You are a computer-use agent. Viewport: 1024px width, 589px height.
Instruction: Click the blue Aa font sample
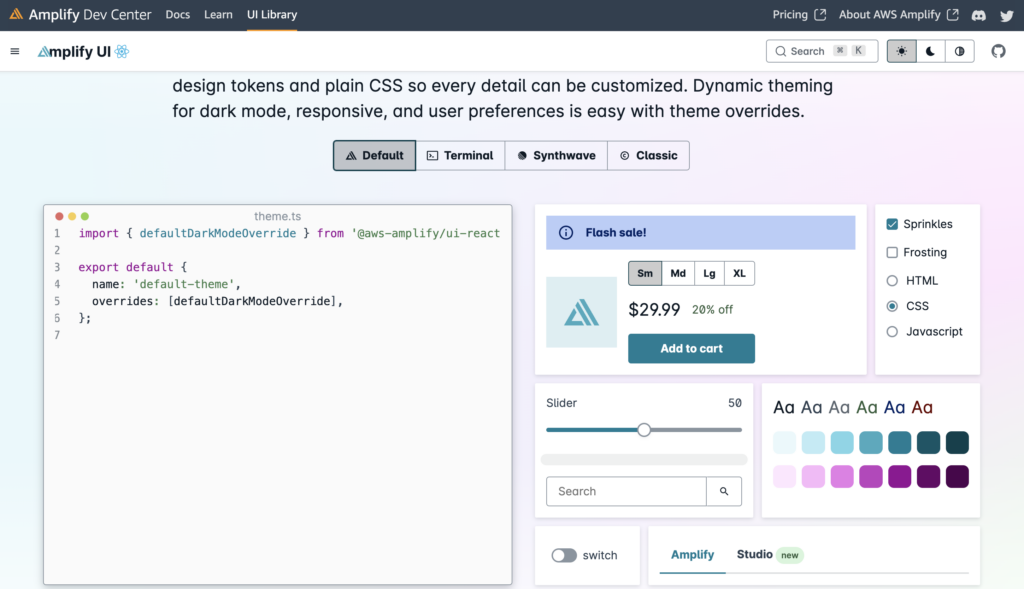pos(894,407)
